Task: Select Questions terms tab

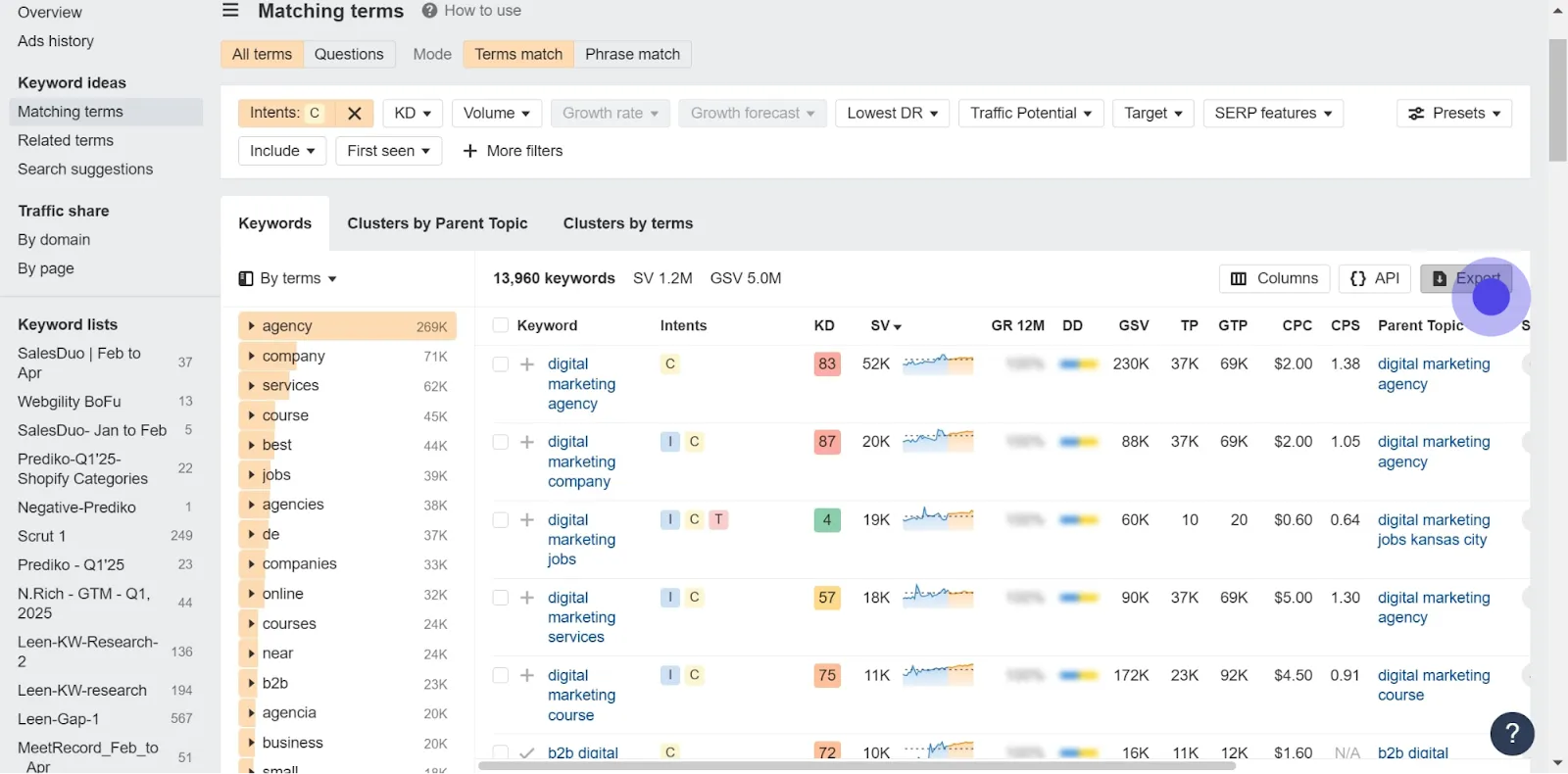Action: [349, 54]
